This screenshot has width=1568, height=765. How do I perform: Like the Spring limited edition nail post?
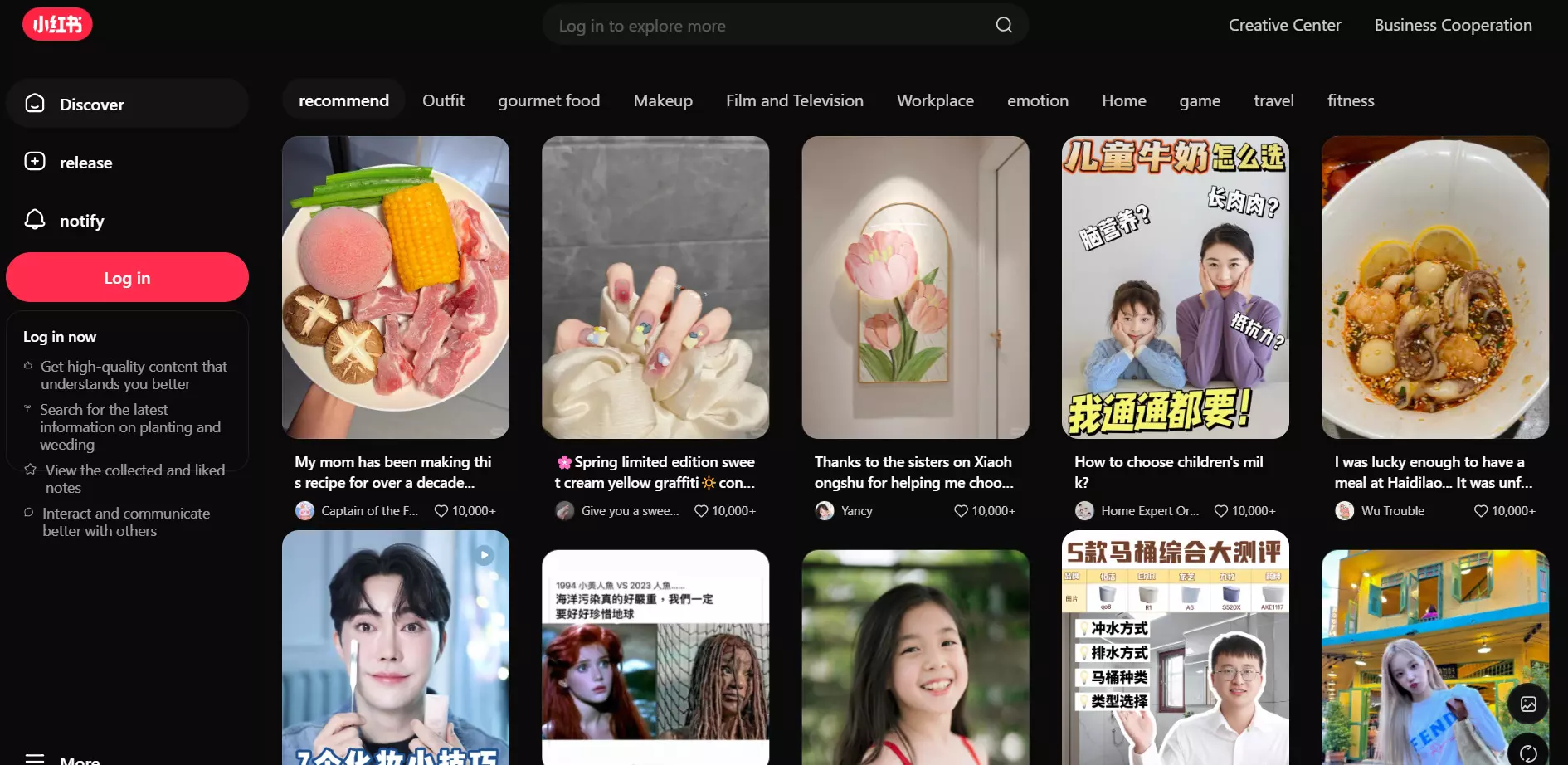tap(701, 511)
